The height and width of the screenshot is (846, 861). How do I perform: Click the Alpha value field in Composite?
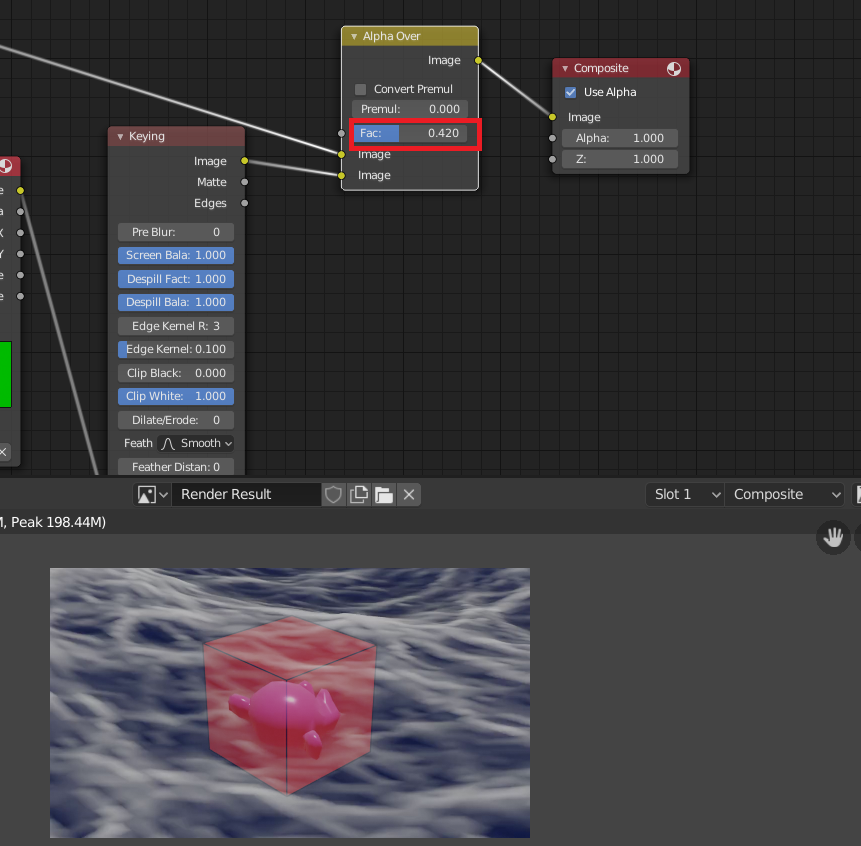tap(620, 138)
